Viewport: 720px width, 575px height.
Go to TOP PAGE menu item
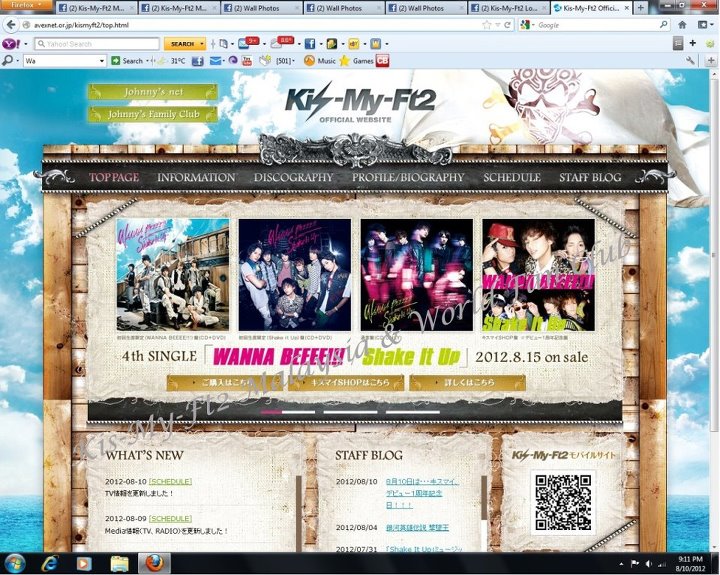pos(114,177)
